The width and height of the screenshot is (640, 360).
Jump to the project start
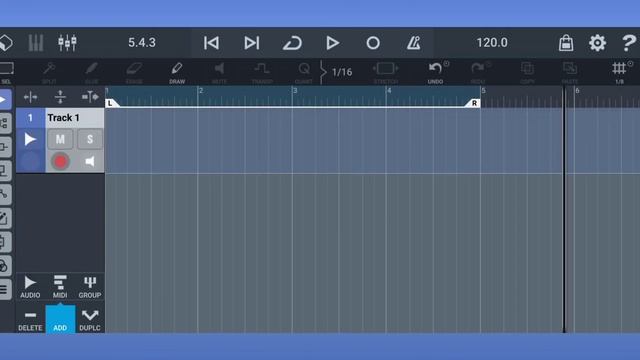tap(211, 43)
